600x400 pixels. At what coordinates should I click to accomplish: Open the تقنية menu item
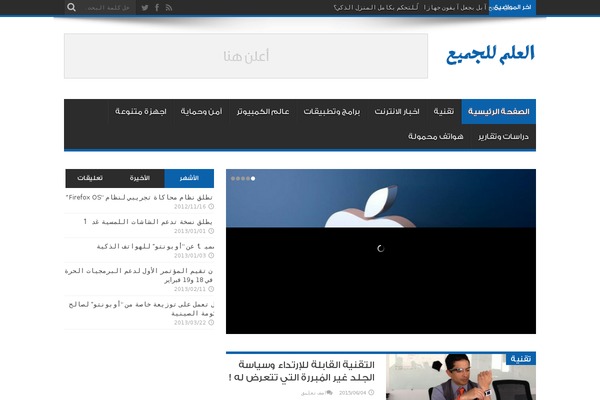(444, 111)
